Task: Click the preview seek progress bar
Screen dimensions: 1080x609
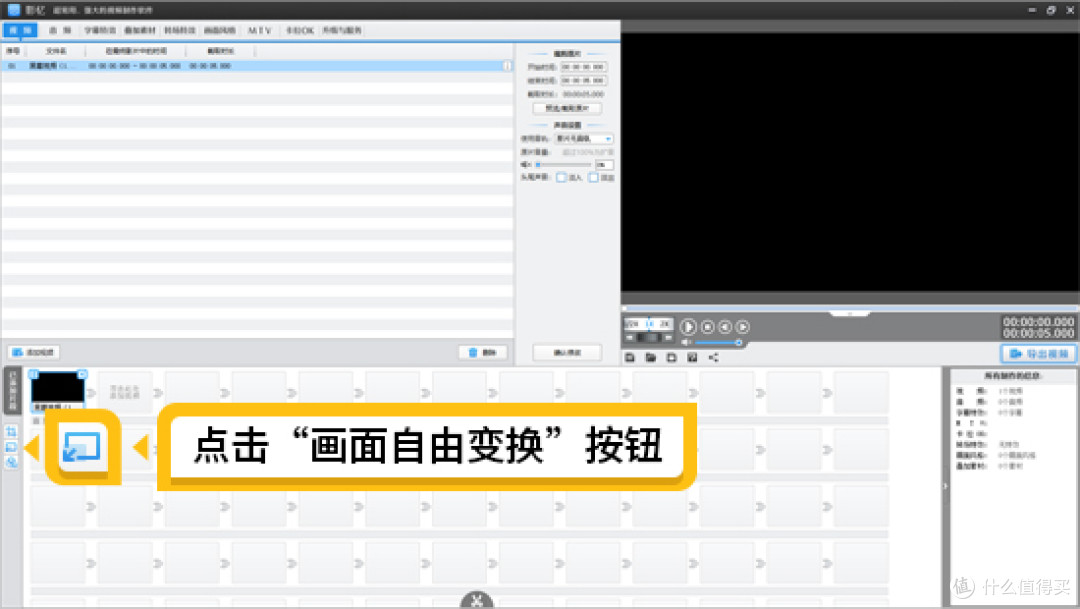Action: (850, 308)
